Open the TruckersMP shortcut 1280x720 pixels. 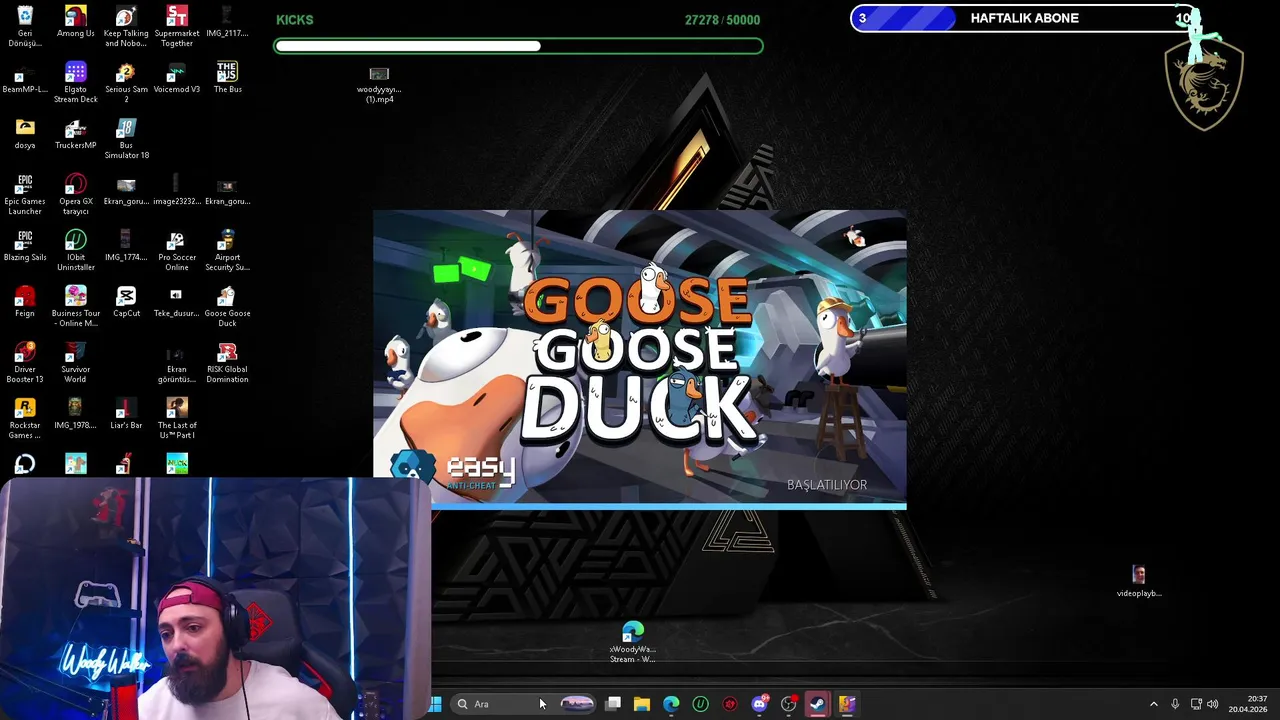75,134
